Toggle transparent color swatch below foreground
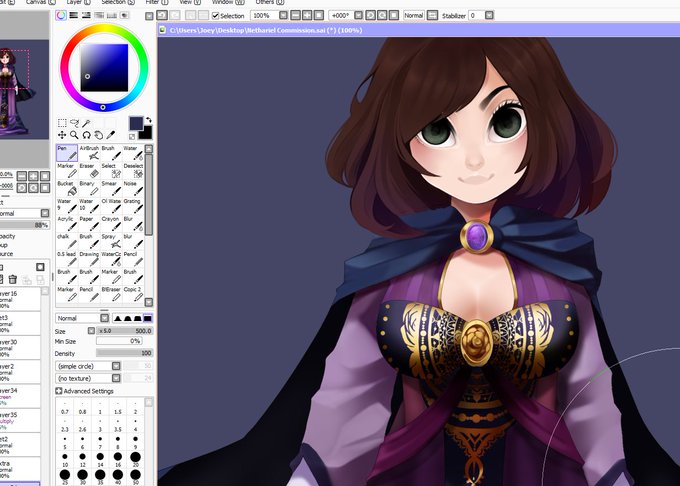Image resolution: width=680 pixels, height=486 pixels. [132, 137]
